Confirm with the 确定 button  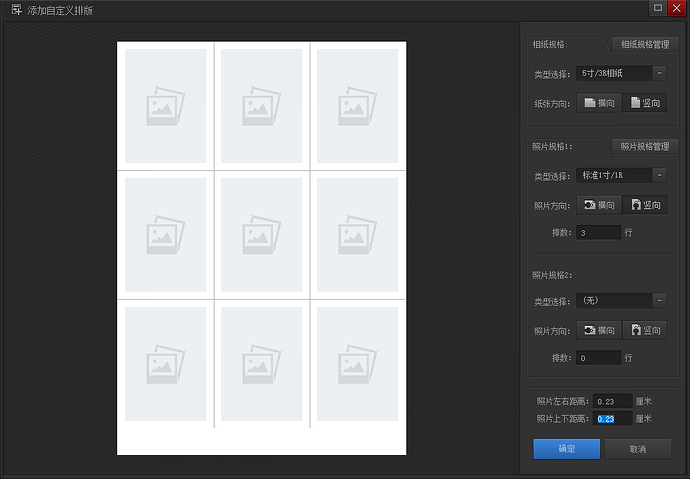[x=567, y=449]
